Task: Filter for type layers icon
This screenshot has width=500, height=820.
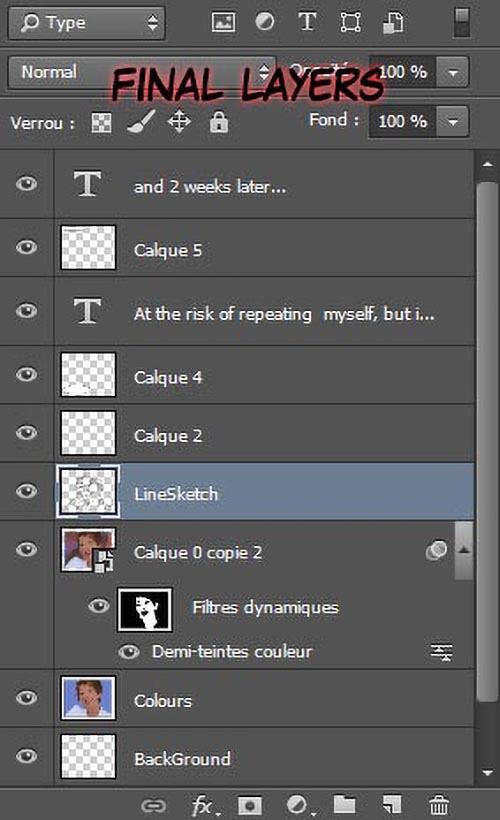Action: 307,22
